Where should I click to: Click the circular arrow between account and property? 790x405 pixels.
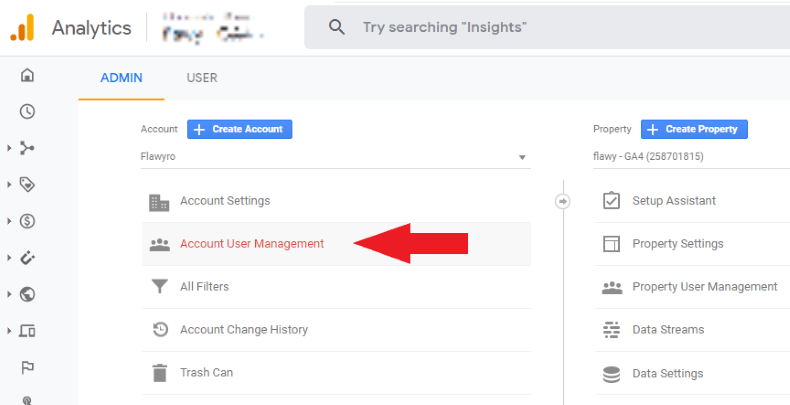[562, 201]
